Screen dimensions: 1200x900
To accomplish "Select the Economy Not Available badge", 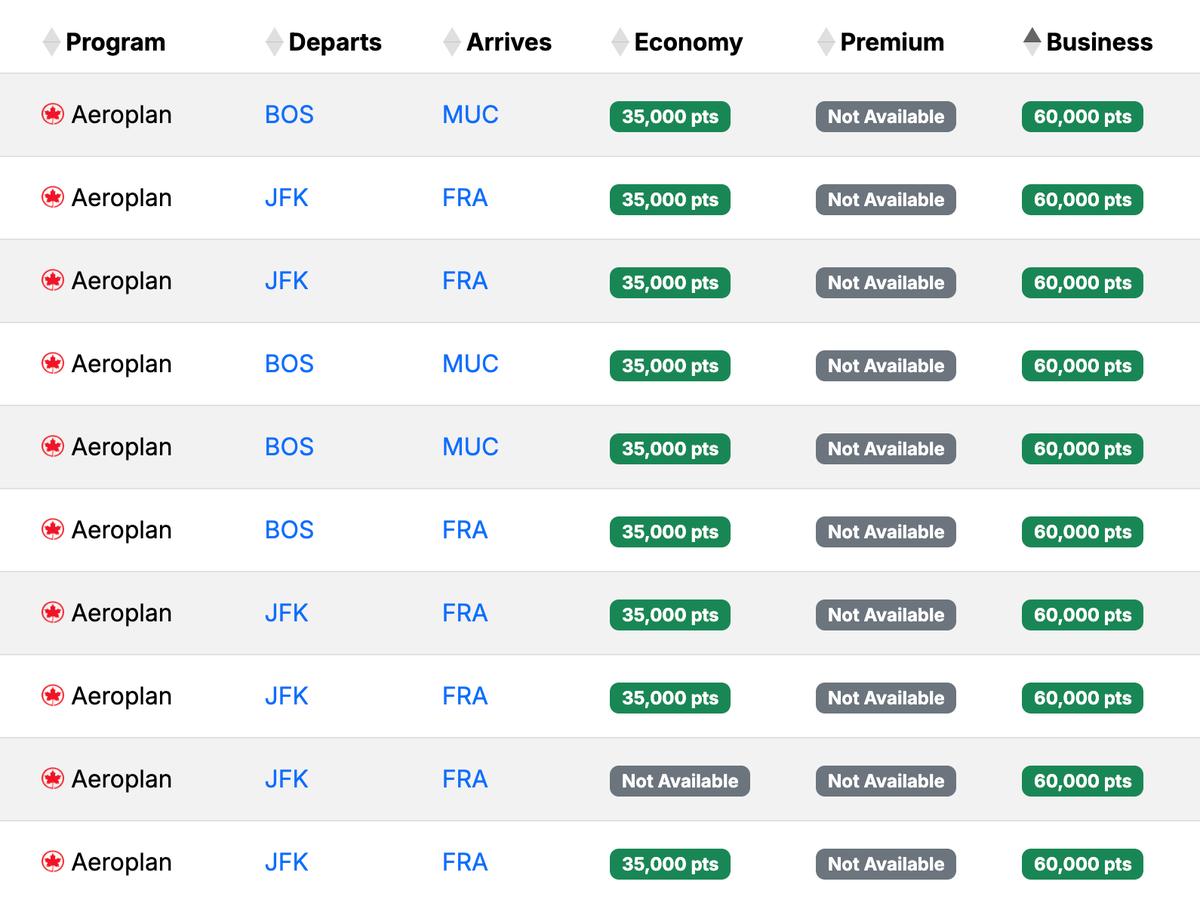I will point(680,781).
